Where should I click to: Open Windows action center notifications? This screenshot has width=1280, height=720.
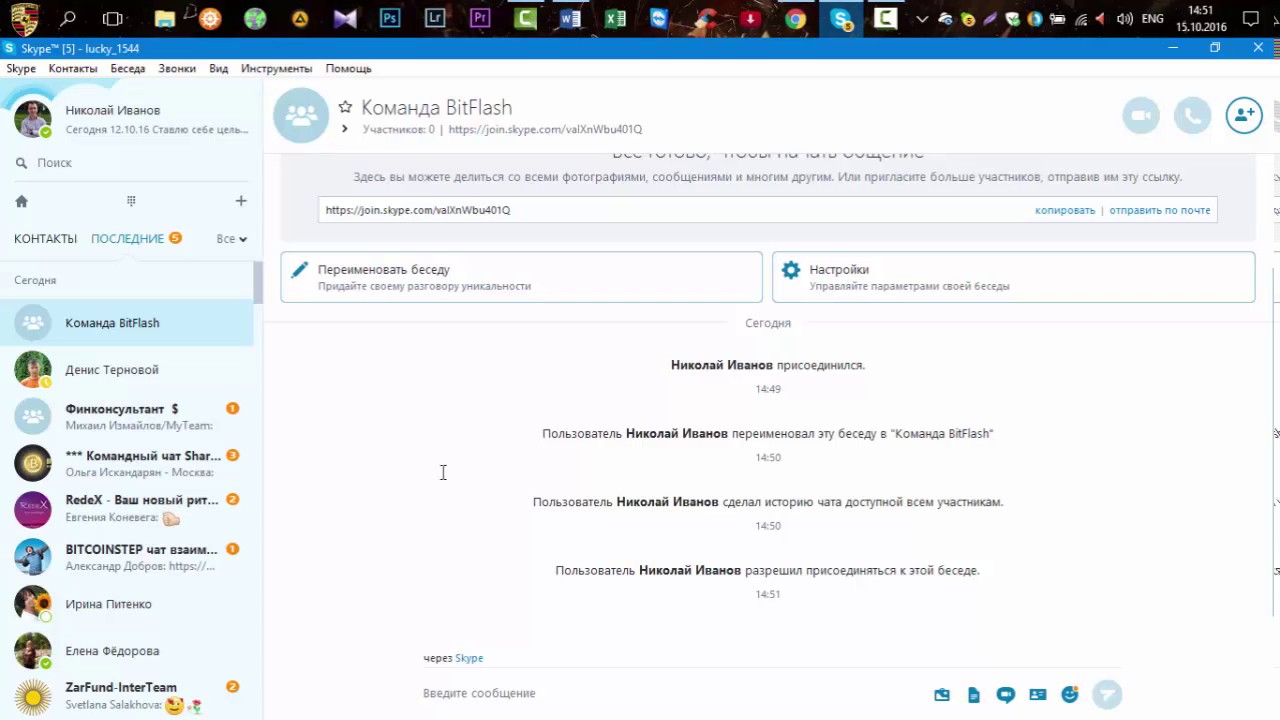[1250, 19]
